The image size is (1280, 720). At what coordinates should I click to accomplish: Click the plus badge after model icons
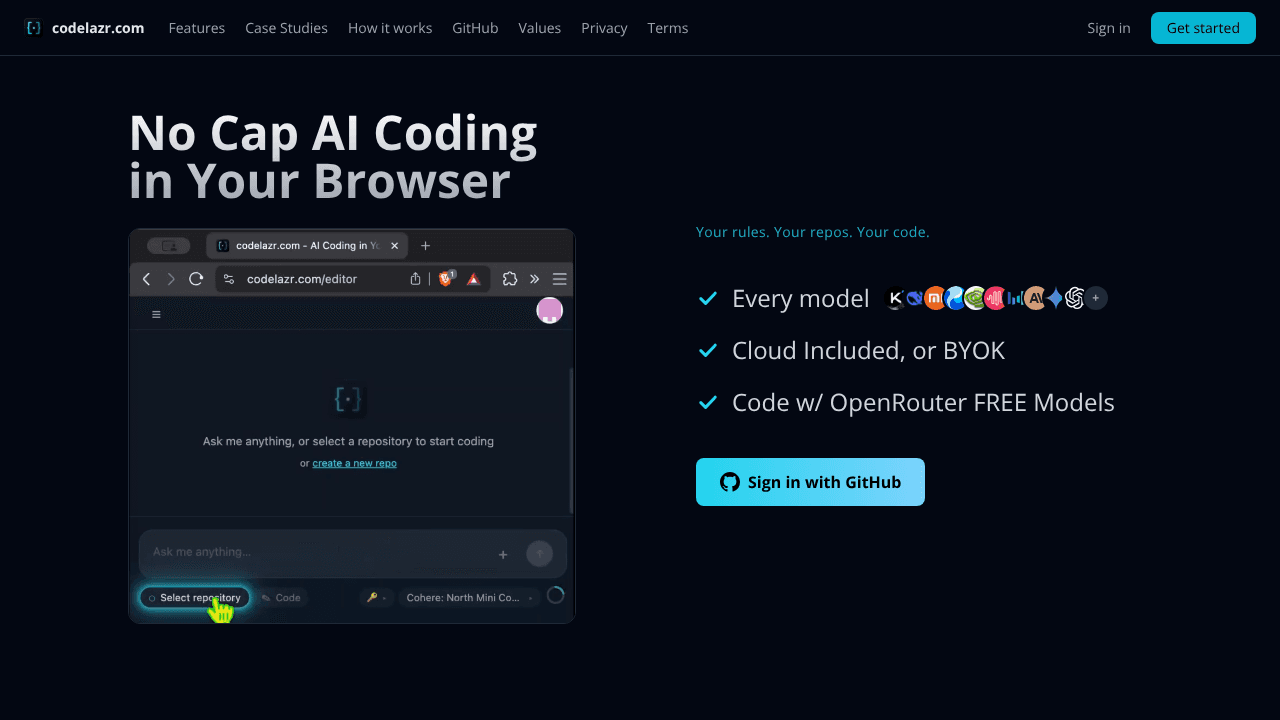[1096, 298]
